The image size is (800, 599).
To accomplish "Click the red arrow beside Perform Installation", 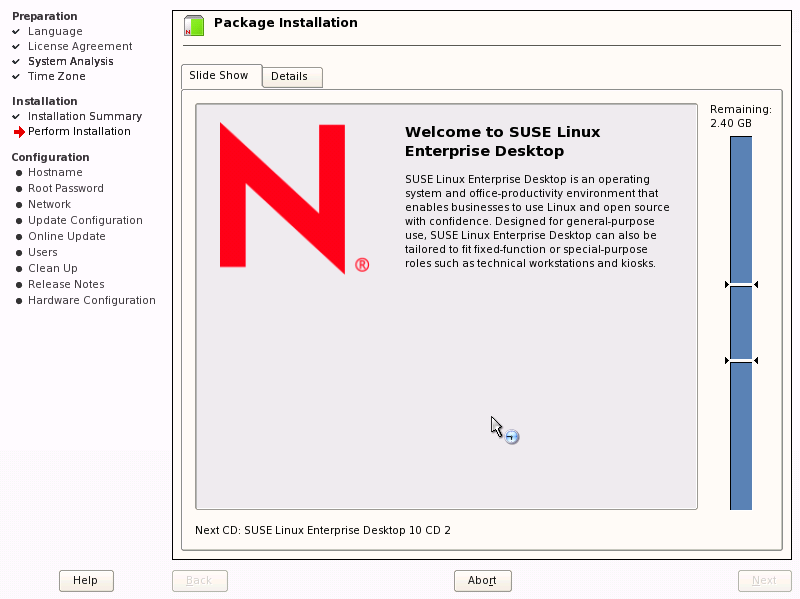I will pyautogui.click(x=19, y=132).
